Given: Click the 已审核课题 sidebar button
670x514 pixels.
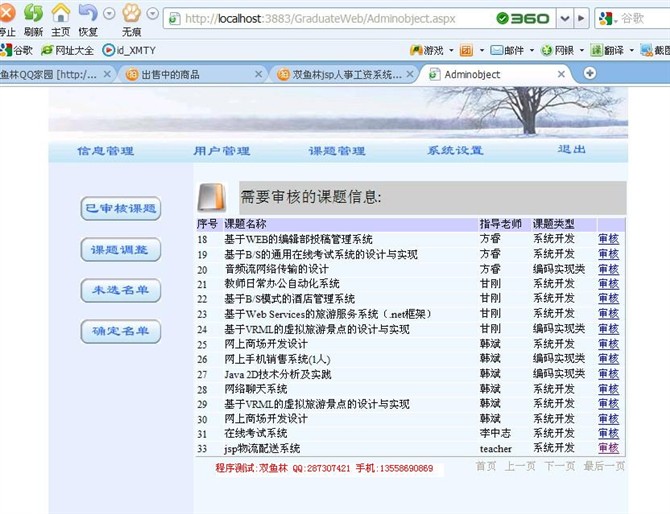Looking at the screenshot, I should [x=121, y=208].
